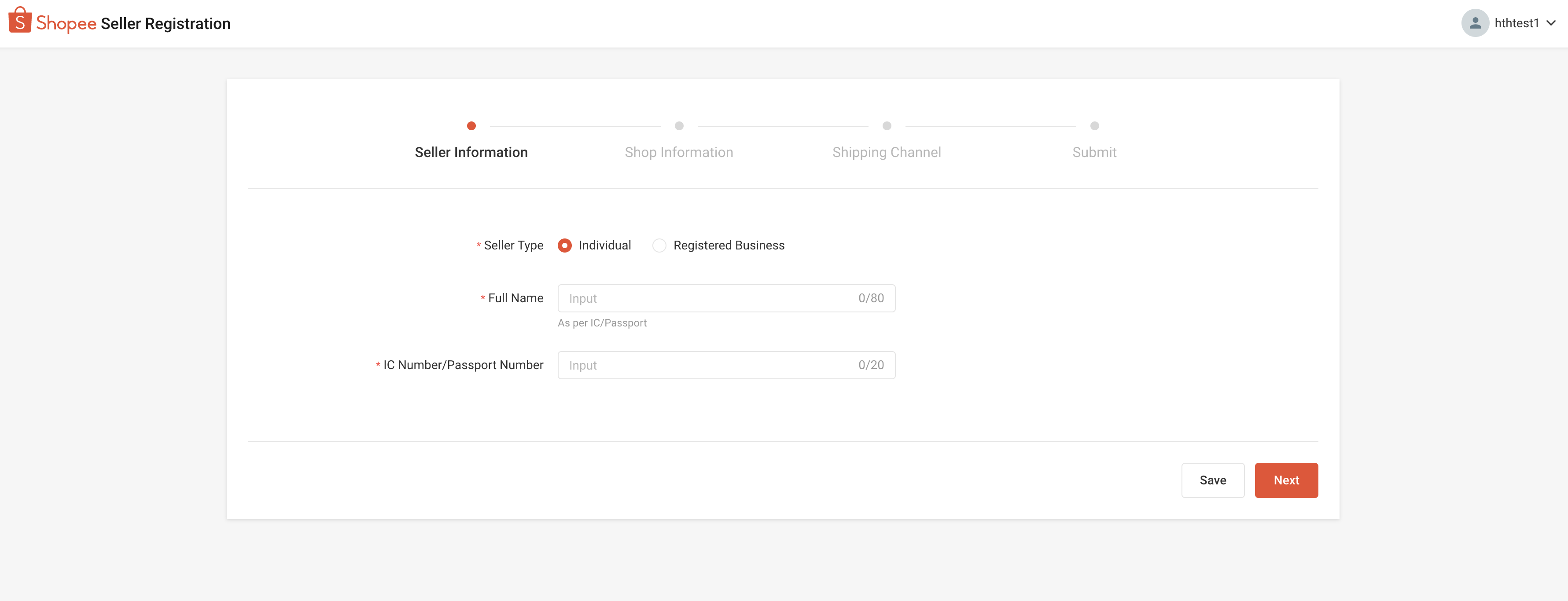Screen dimensions: 1568x601
Task: Click the Full Name label
Action: coord(515,298)
